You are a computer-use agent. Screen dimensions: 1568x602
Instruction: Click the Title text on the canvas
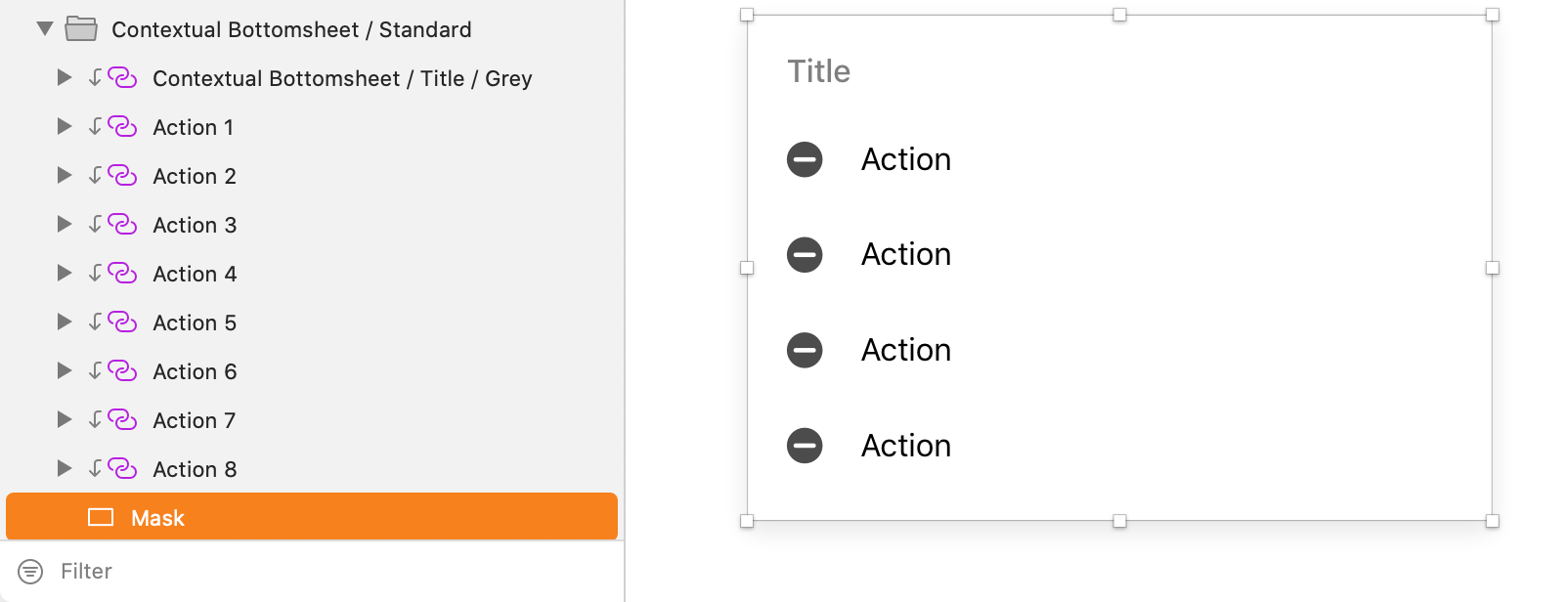click(x=819, y=71)
